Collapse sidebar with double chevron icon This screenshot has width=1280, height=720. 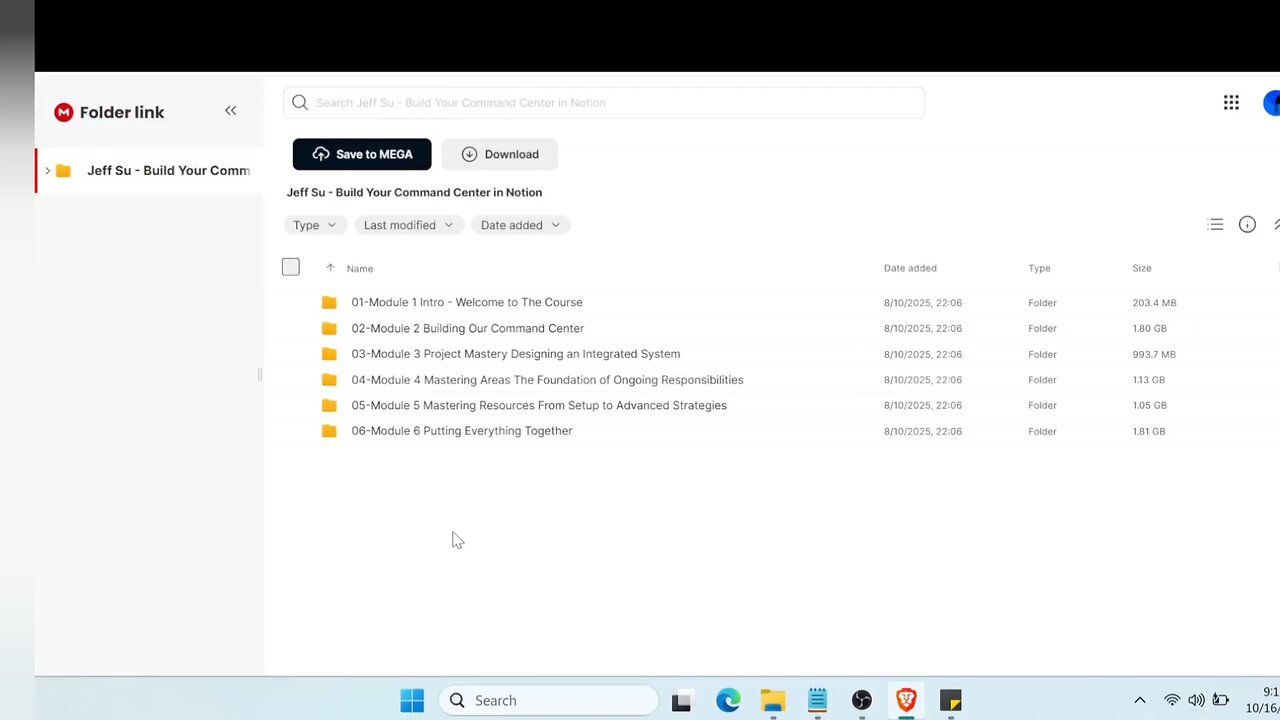click(x=231, y=111)
